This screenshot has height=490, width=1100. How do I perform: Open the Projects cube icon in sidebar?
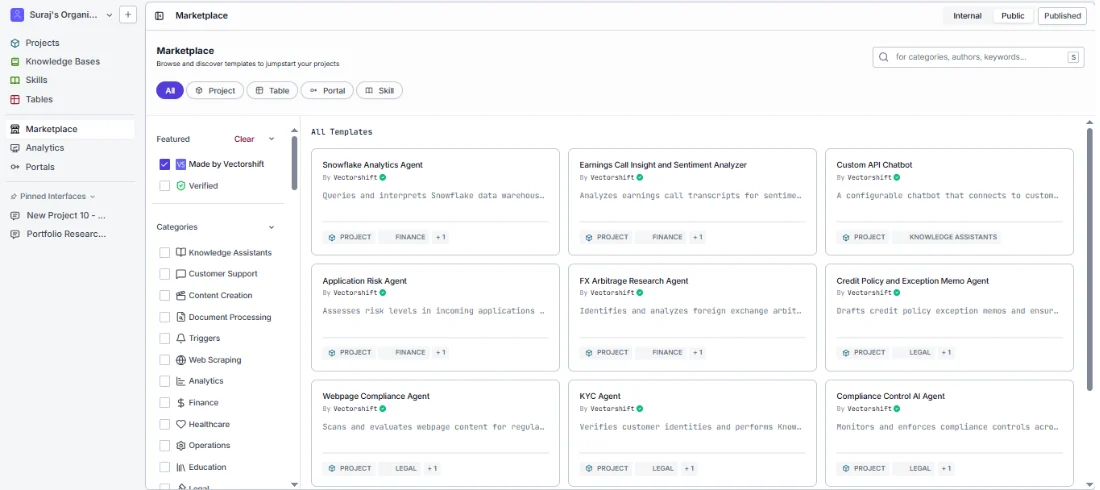15,43
